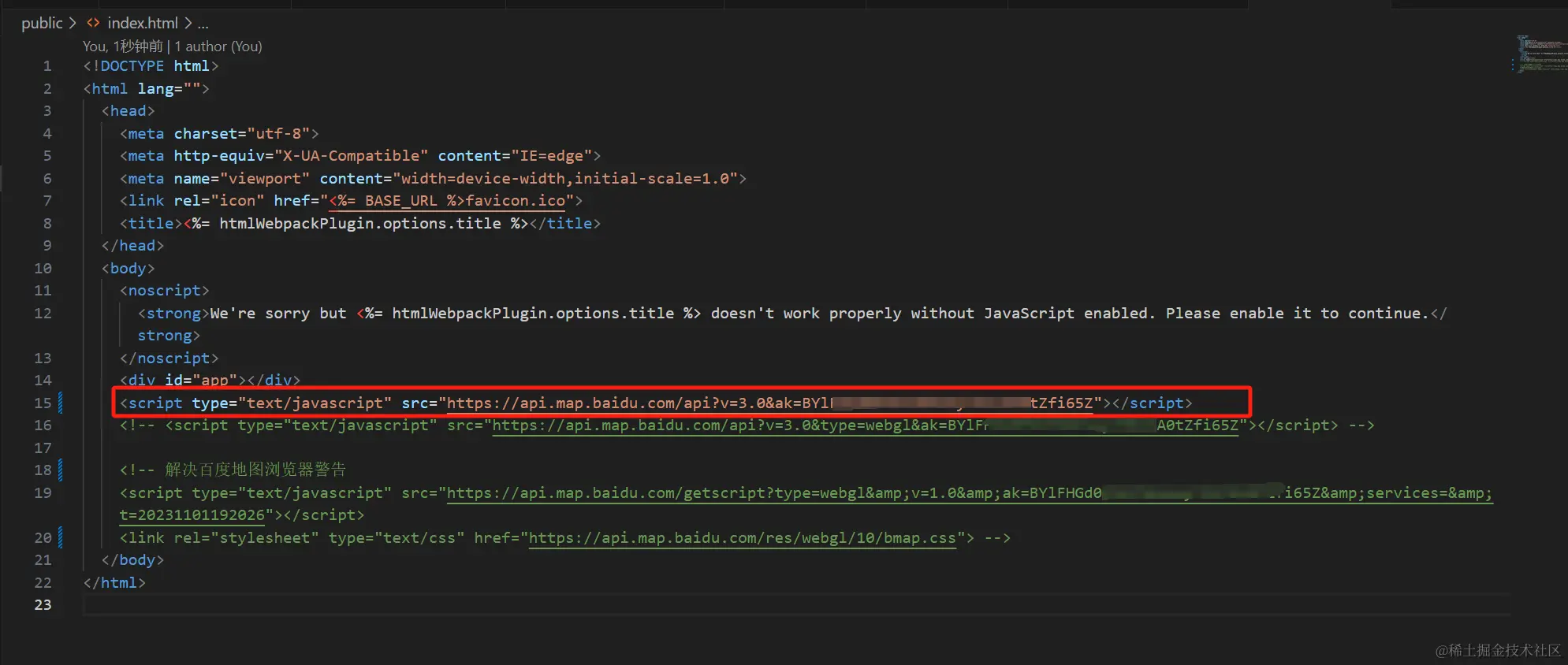Place cursor on 'lang=""' attribute
The height and width of the screenshot is (665, 1568).
pyautogui.click(x=169, y=89)
